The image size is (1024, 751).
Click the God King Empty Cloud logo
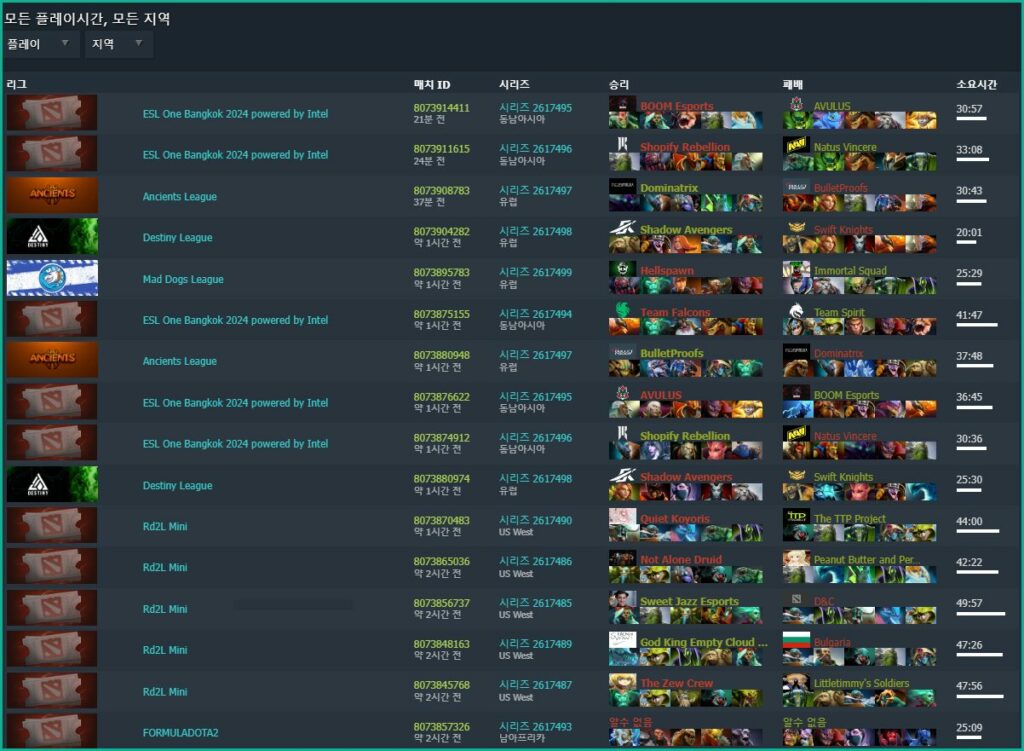click(622, 640)
